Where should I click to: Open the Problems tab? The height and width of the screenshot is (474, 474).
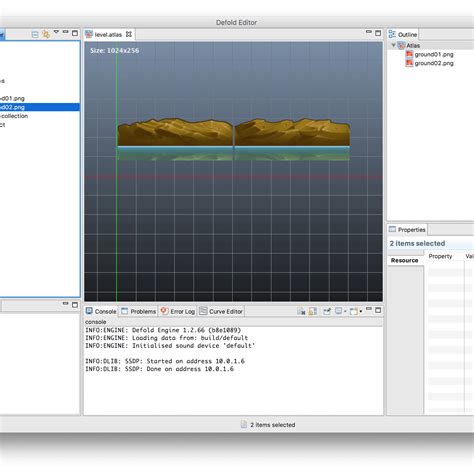[x=139, y=311]
